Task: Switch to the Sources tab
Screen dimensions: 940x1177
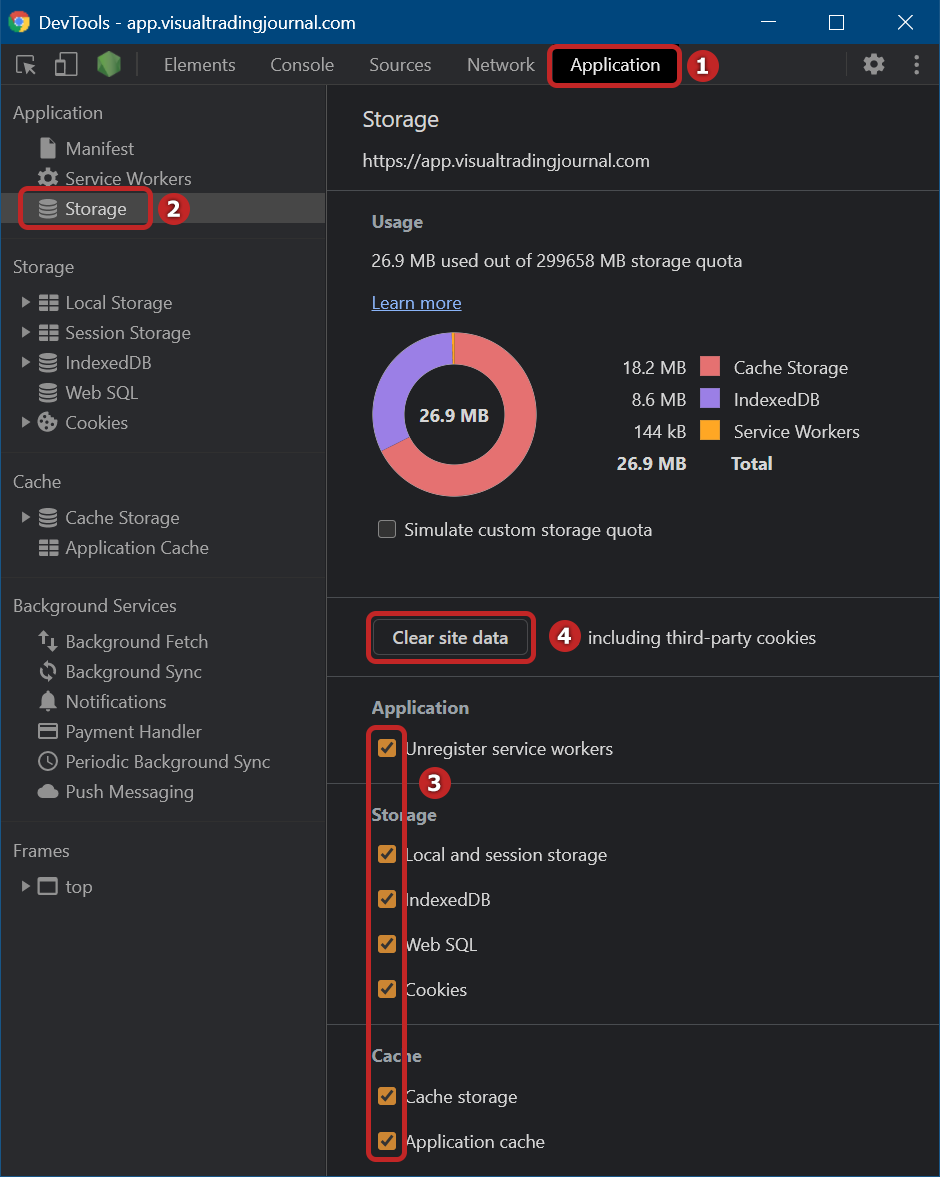Action: coord(400,65)
